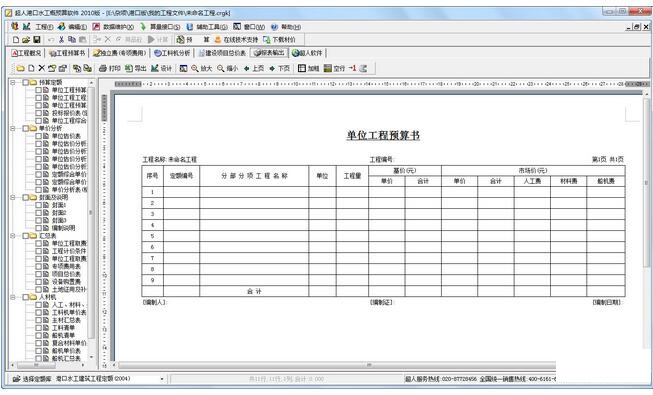
Task: Click the blank page icon in report toolbar
Action: point(31,68)
